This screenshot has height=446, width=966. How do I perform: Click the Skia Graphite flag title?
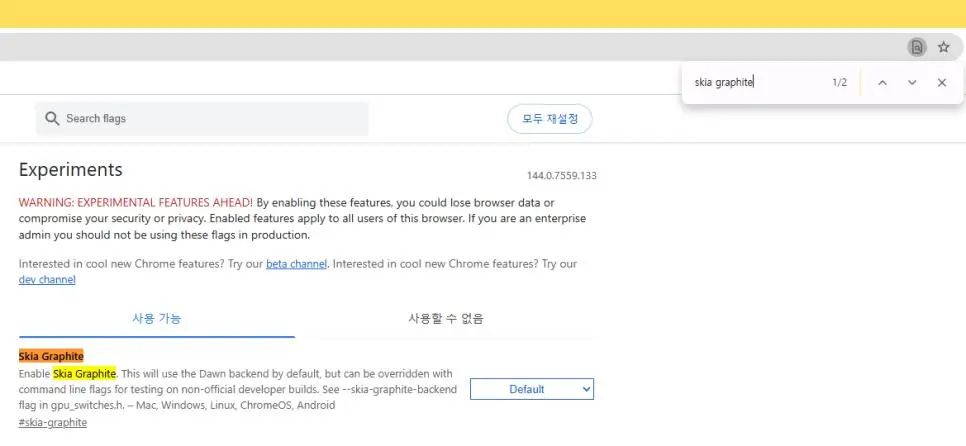pyautogui.click(x=51, y=356)
